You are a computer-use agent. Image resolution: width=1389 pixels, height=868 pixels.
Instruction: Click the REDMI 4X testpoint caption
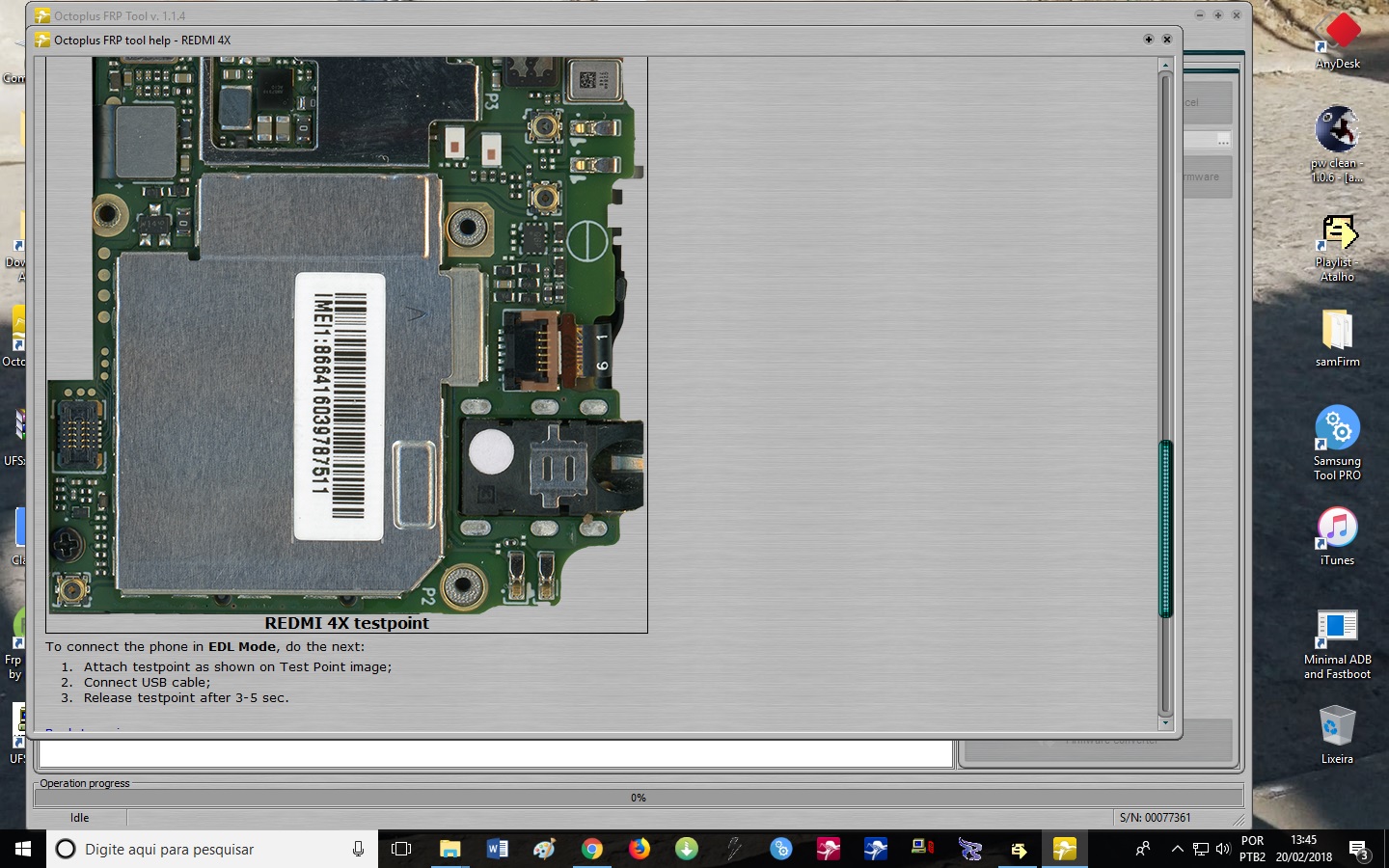click(x=346, y=623)
